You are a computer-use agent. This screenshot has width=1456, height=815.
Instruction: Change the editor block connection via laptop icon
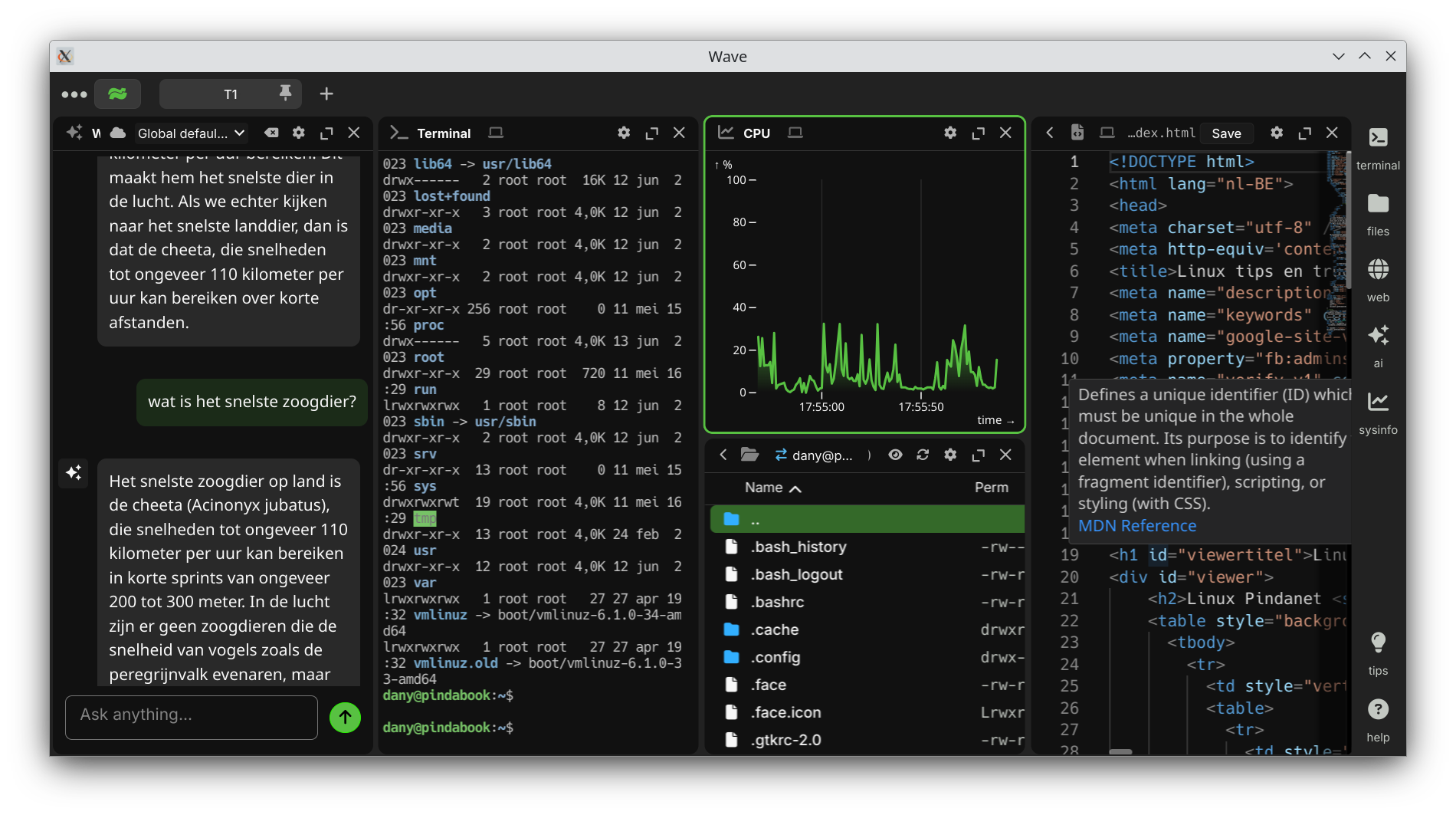pos(1107,133)
